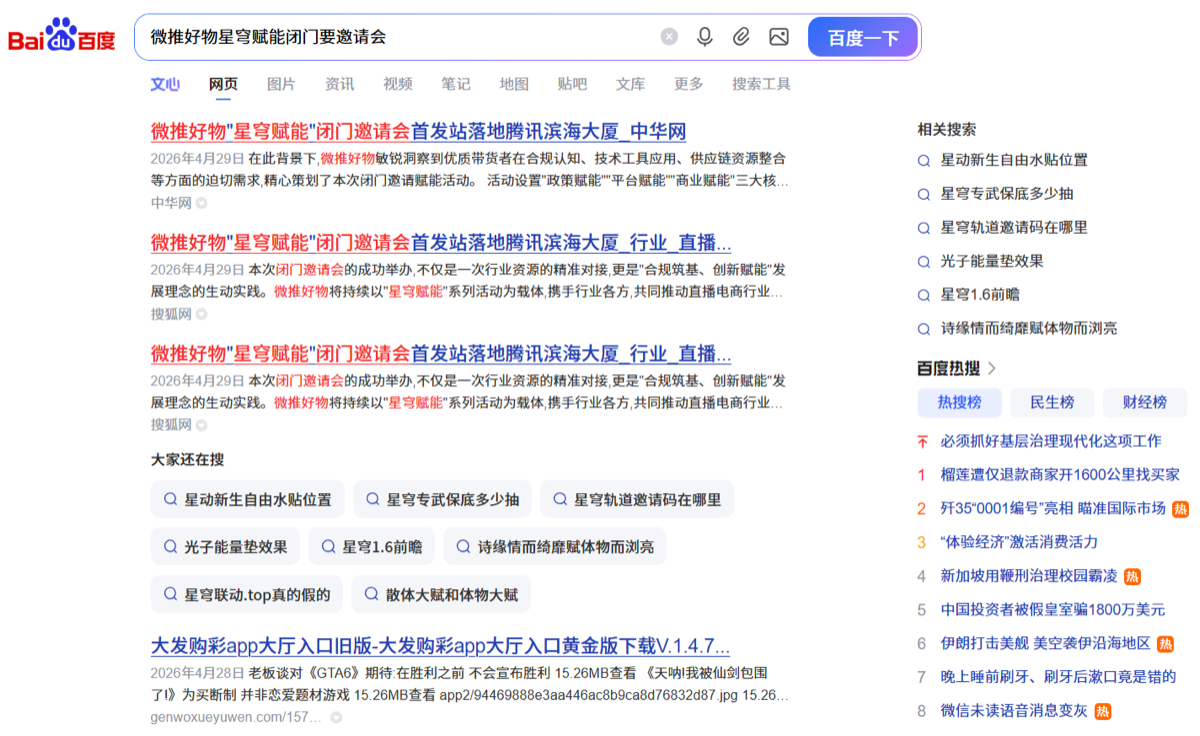Screen dimensions: 1200x736
Task: Open image search via the picture icon
Action: click(779, 37)
